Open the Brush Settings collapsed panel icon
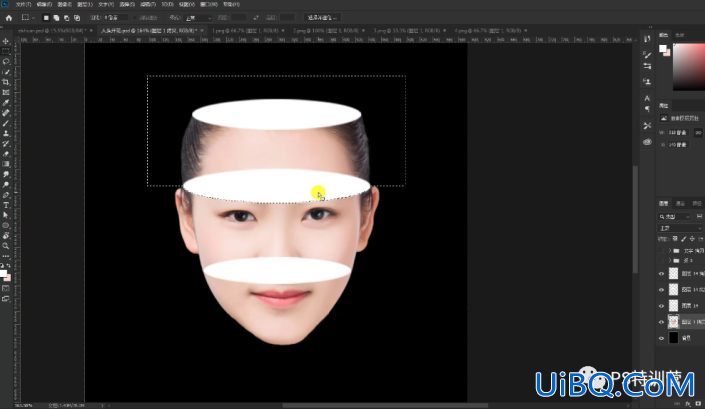 [647, 55]
